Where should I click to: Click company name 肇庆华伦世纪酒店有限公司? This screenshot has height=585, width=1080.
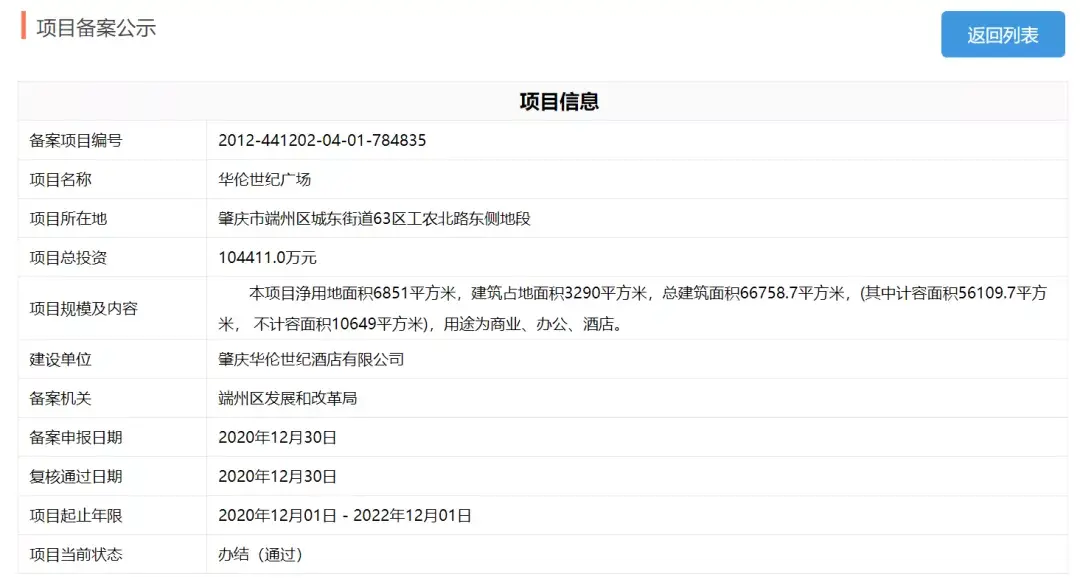click(311, 359)
